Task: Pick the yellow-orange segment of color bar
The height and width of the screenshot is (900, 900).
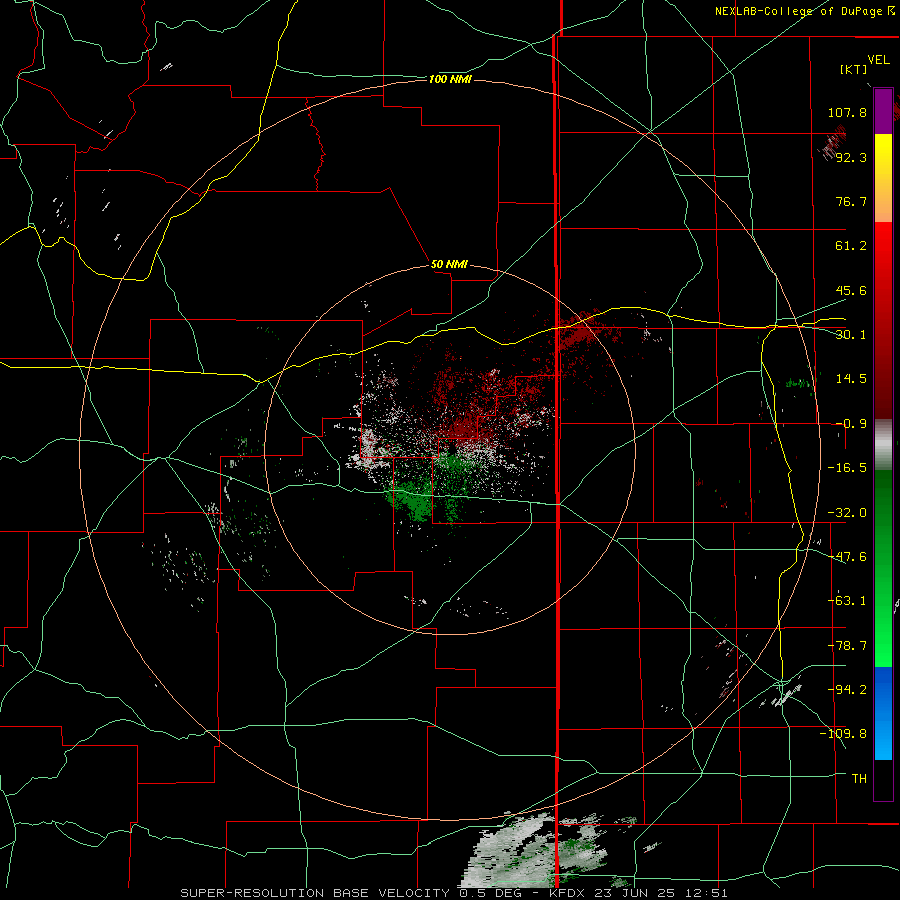Action: coord(883,178)
